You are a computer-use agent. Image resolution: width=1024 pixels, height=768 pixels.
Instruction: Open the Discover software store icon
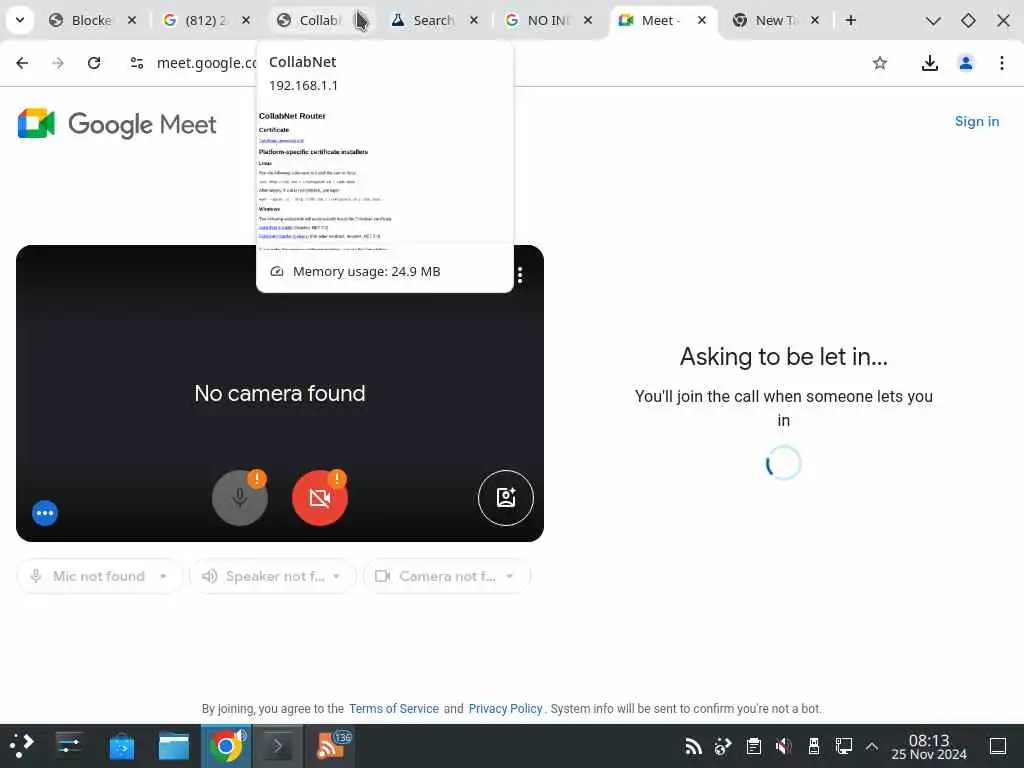[x=121, y=746]
